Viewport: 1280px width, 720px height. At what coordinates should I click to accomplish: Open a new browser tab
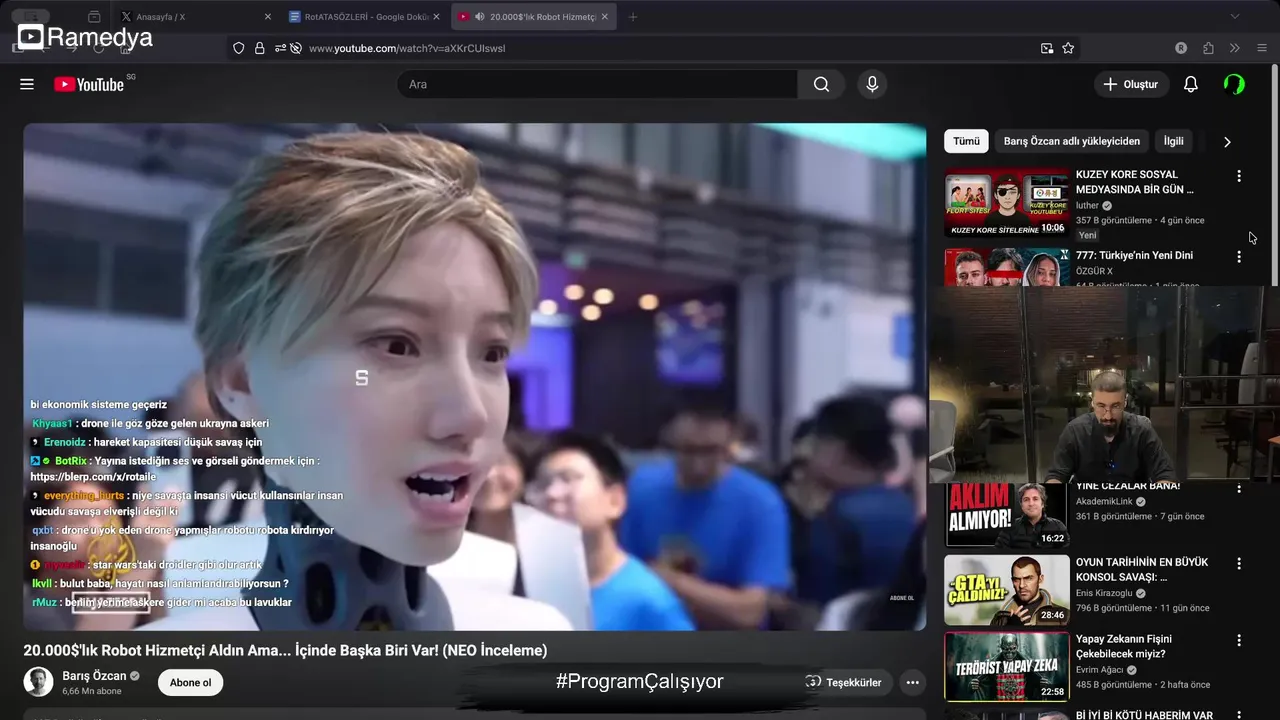[x=632, y=17]
